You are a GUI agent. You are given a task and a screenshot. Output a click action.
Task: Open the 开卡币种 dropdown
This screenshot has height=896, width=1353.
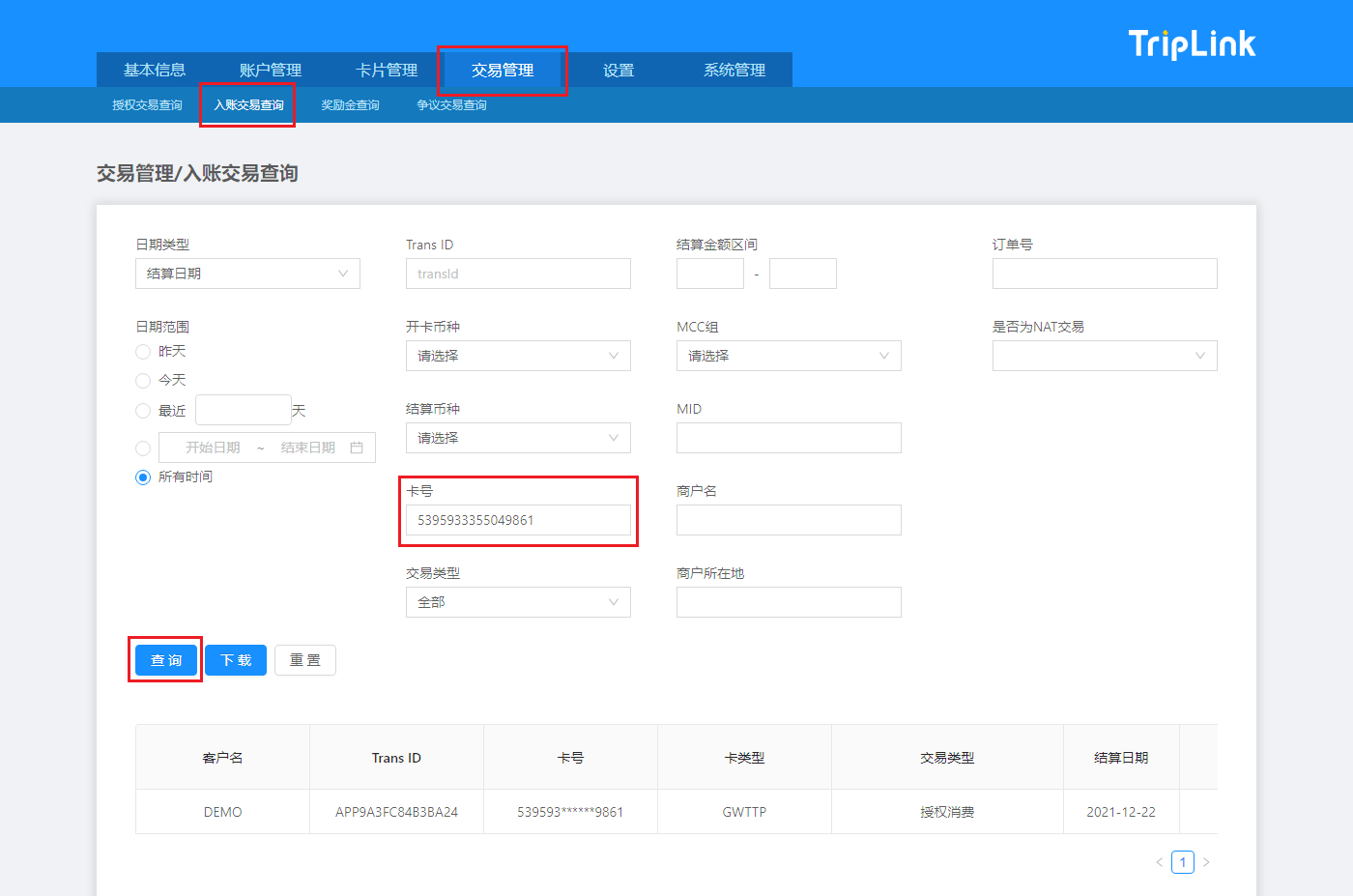click(518, 356)
